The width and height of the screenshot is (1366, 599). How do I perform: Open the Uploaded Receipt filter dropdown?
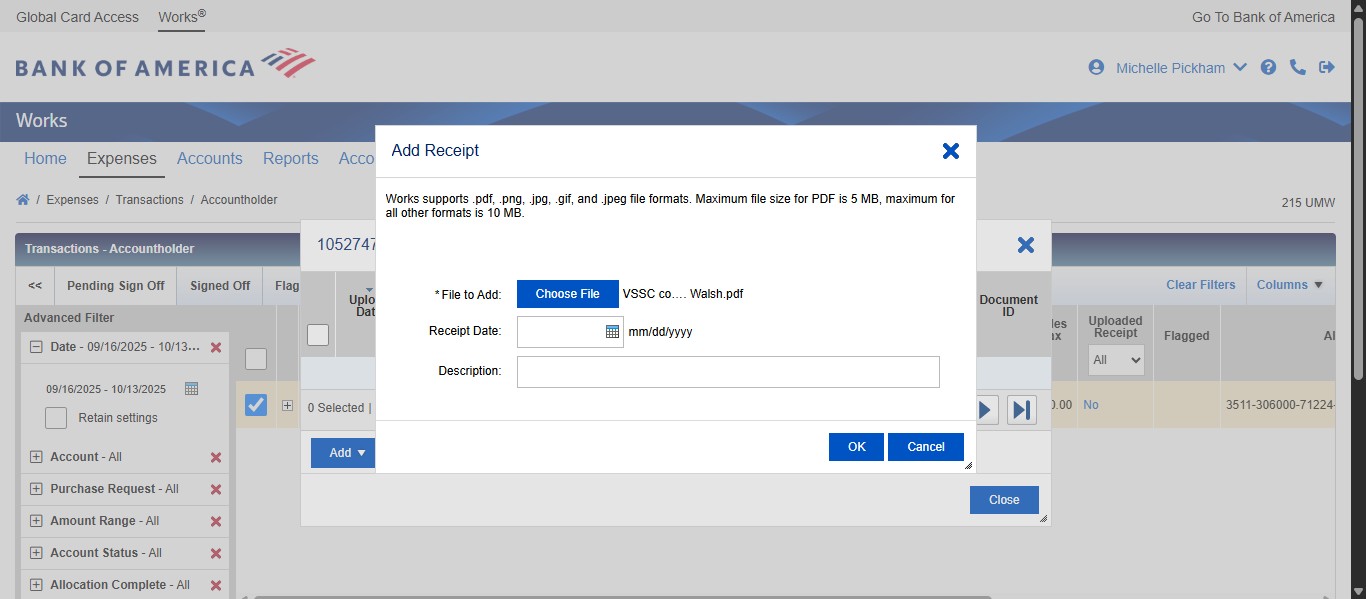tap(1116, 359)
